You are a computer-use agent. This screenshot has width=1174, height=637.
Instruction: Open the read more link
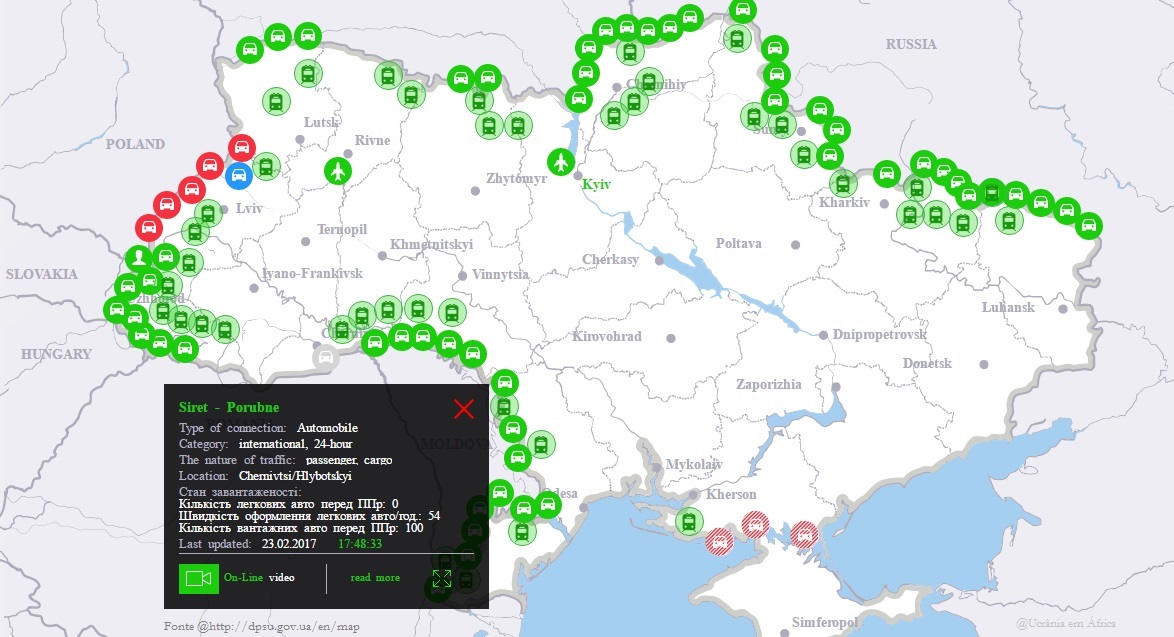(375, 578)
